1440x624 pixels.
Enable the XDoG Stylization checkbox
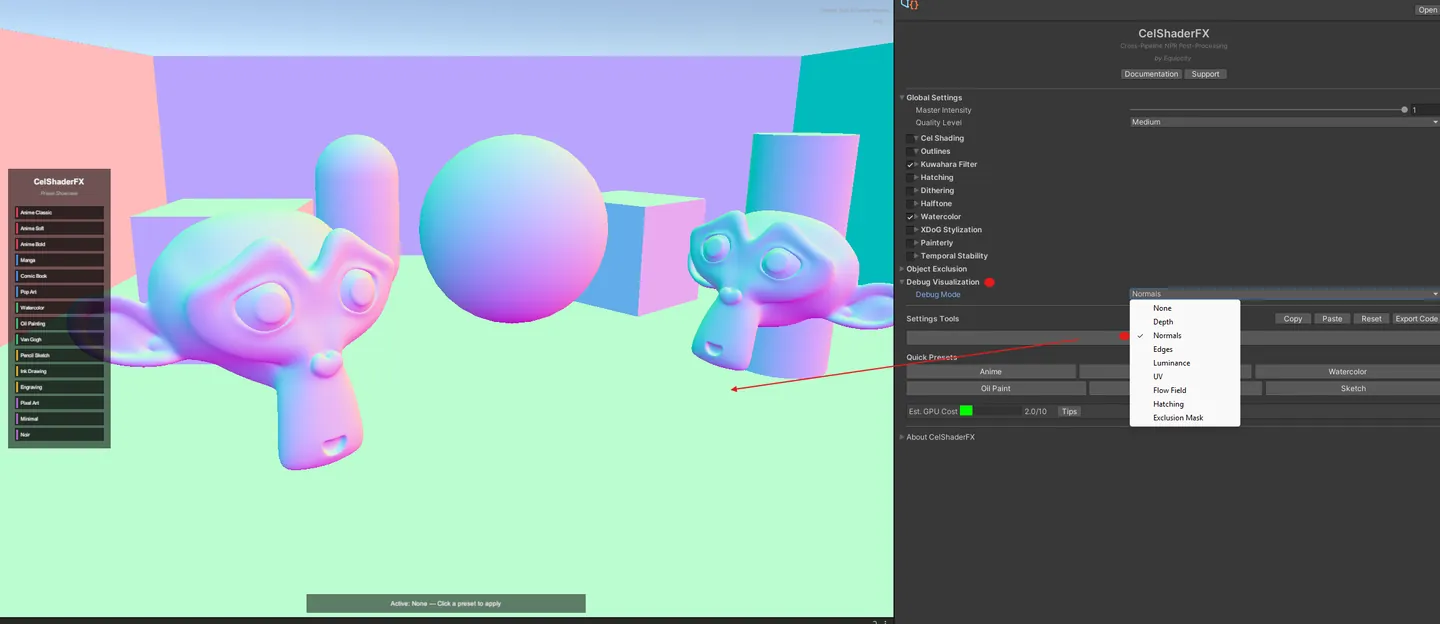click(x=910, y=229)
